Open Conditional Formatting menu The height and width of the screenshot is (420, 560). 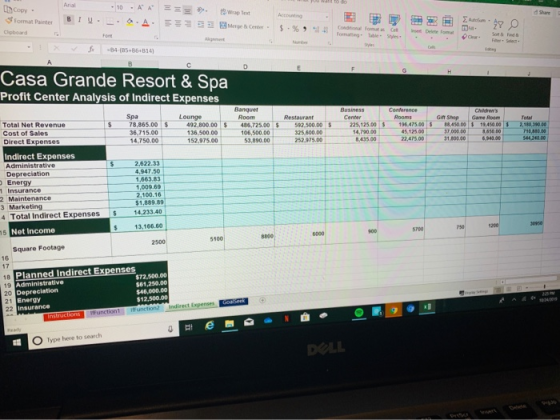[349, 24]
